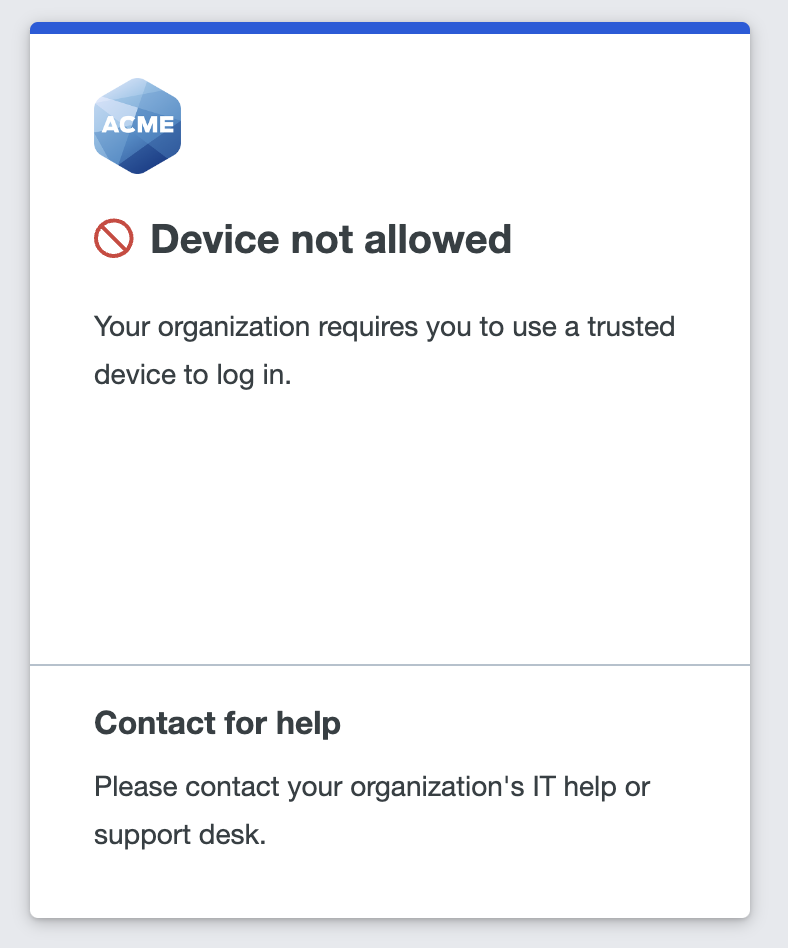Click the words "IT help" in footer
The image size is (788, 948).
point(580,786)
